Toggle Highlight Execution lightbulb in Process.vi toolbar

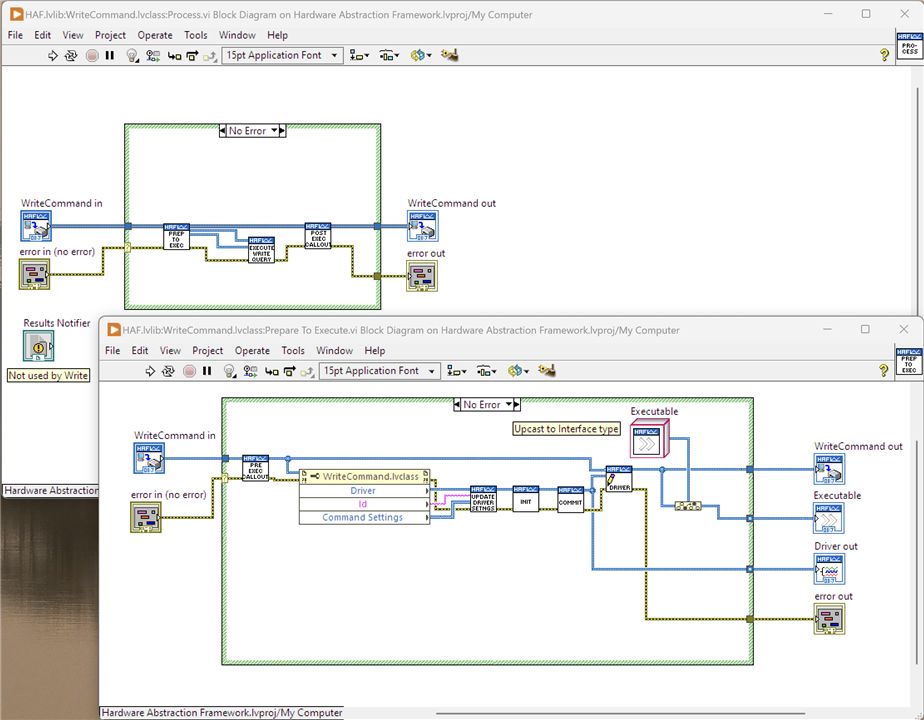click(131, 56)
